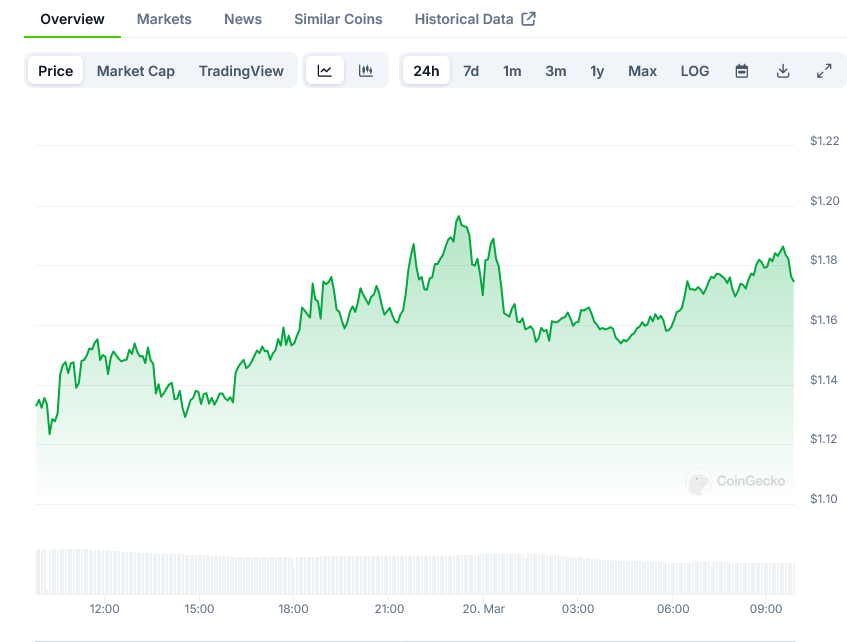Viewport: 847px width, 642px height.
Task: Click the CoinGecko watermark logo
Action: (698, 482)
